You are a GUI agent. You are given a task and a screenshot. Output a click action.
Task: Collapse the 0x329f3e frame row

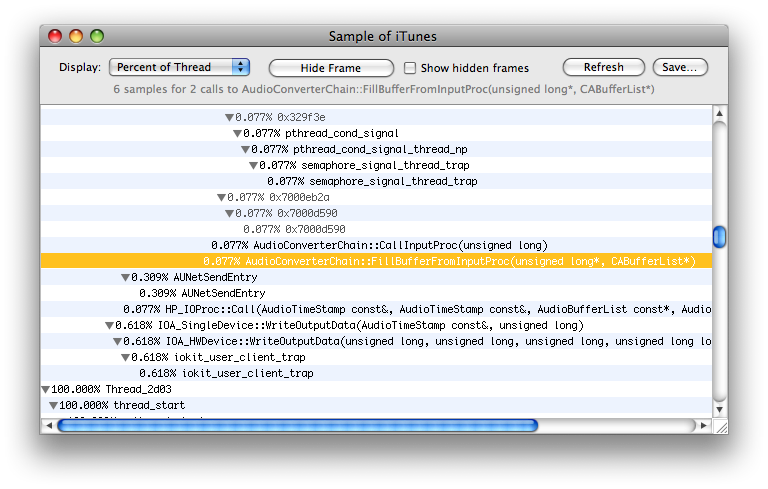click(x=229, y=118)
